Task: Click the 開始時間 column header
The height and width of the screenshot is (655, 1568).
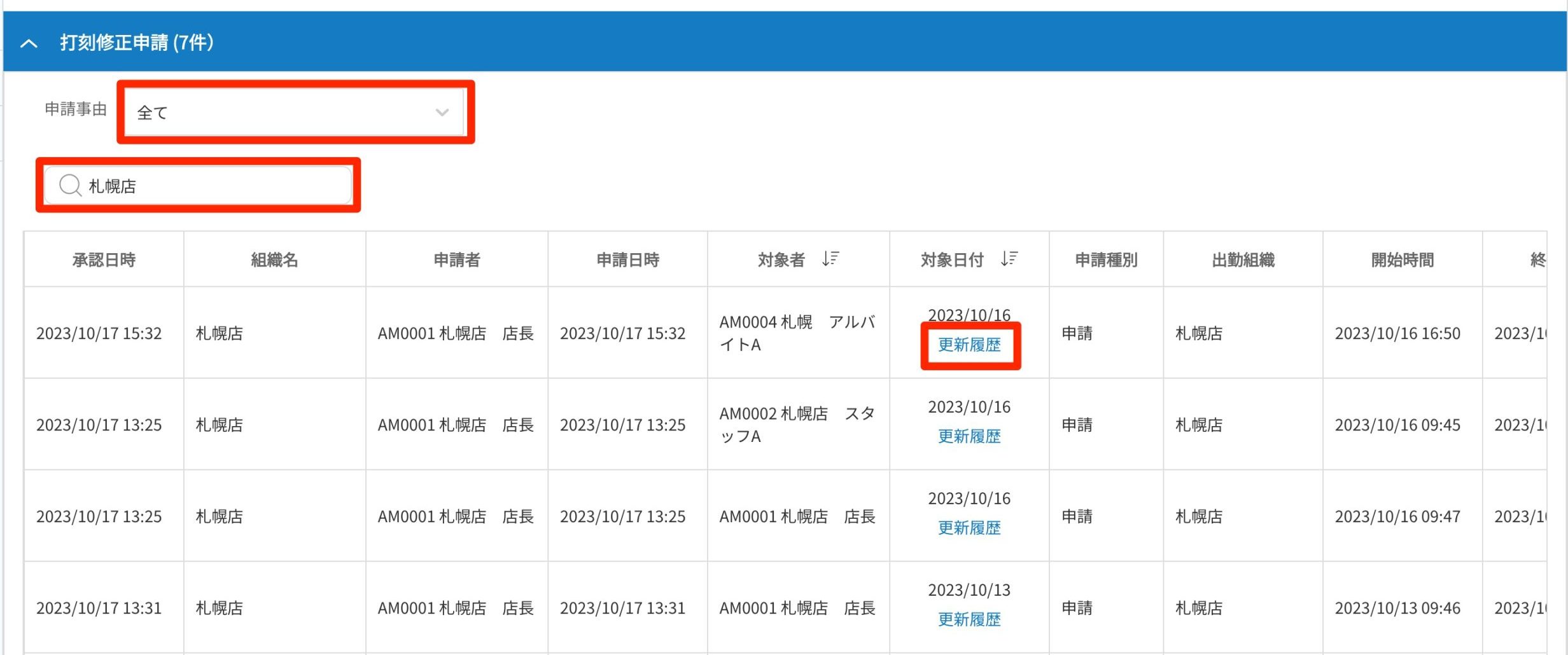Action: [x=1403, y=260]
